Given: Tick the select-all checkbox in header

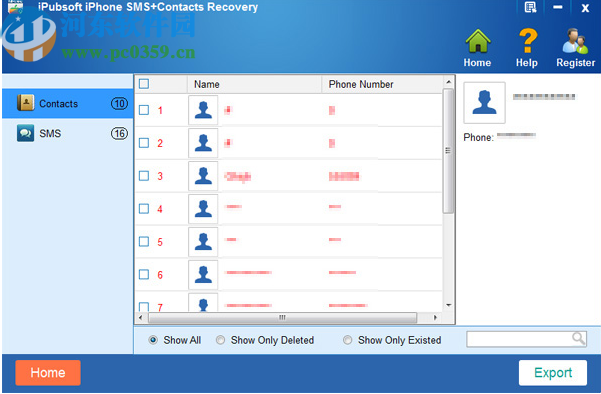Looking at the screenshot, I should pyautogui.click(x=144, y=84).
